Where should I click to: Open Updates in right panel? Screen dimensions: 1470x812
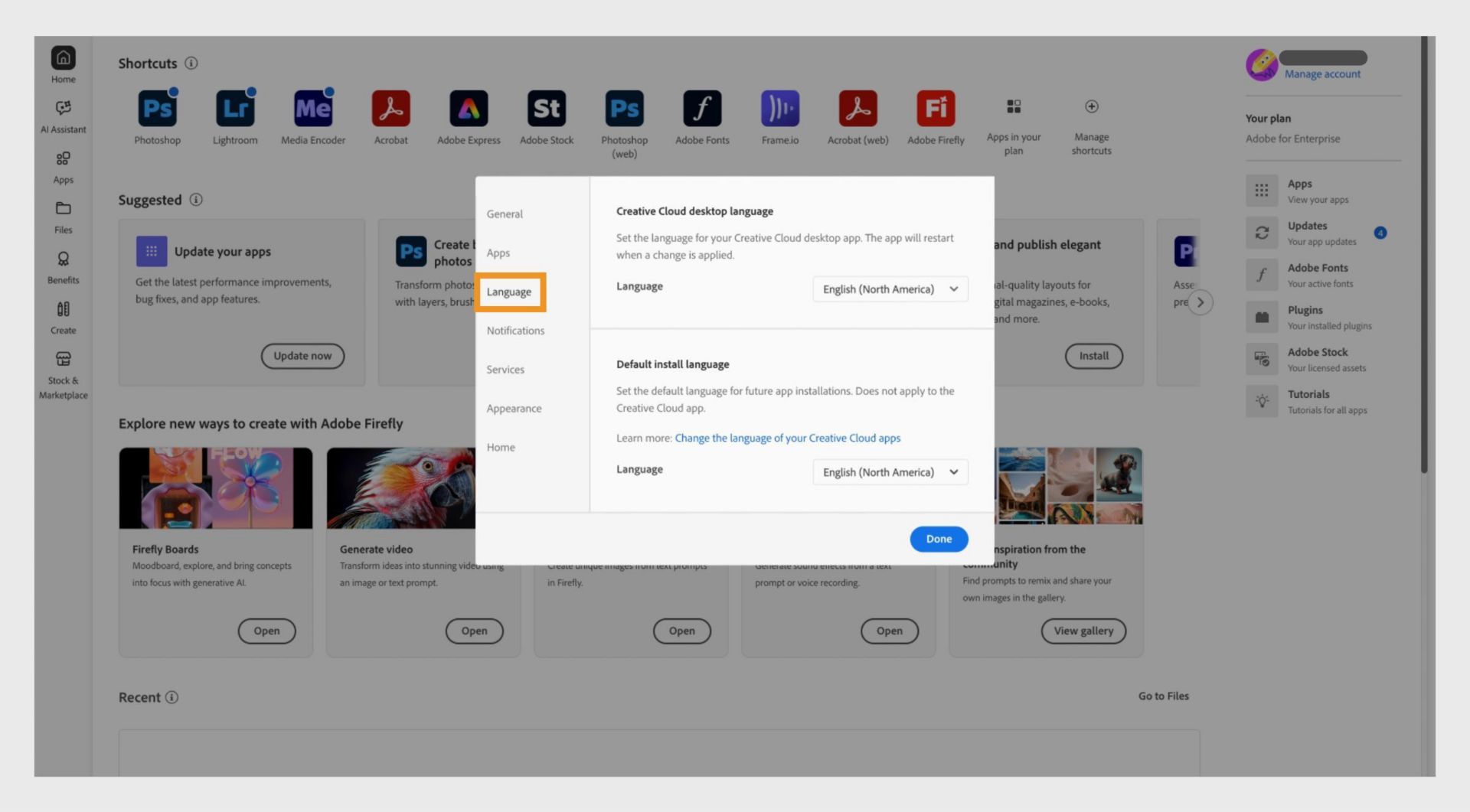pyautogui.click(x=1321, y=233)
